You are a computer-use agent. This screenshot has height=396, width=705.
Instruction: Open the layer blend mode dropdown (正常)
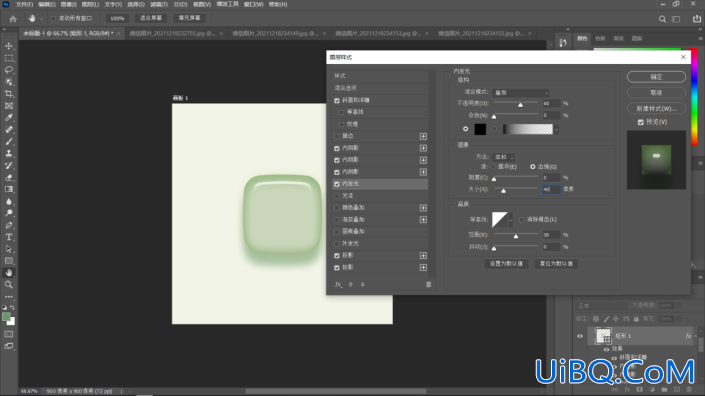(x=602, y=306)
